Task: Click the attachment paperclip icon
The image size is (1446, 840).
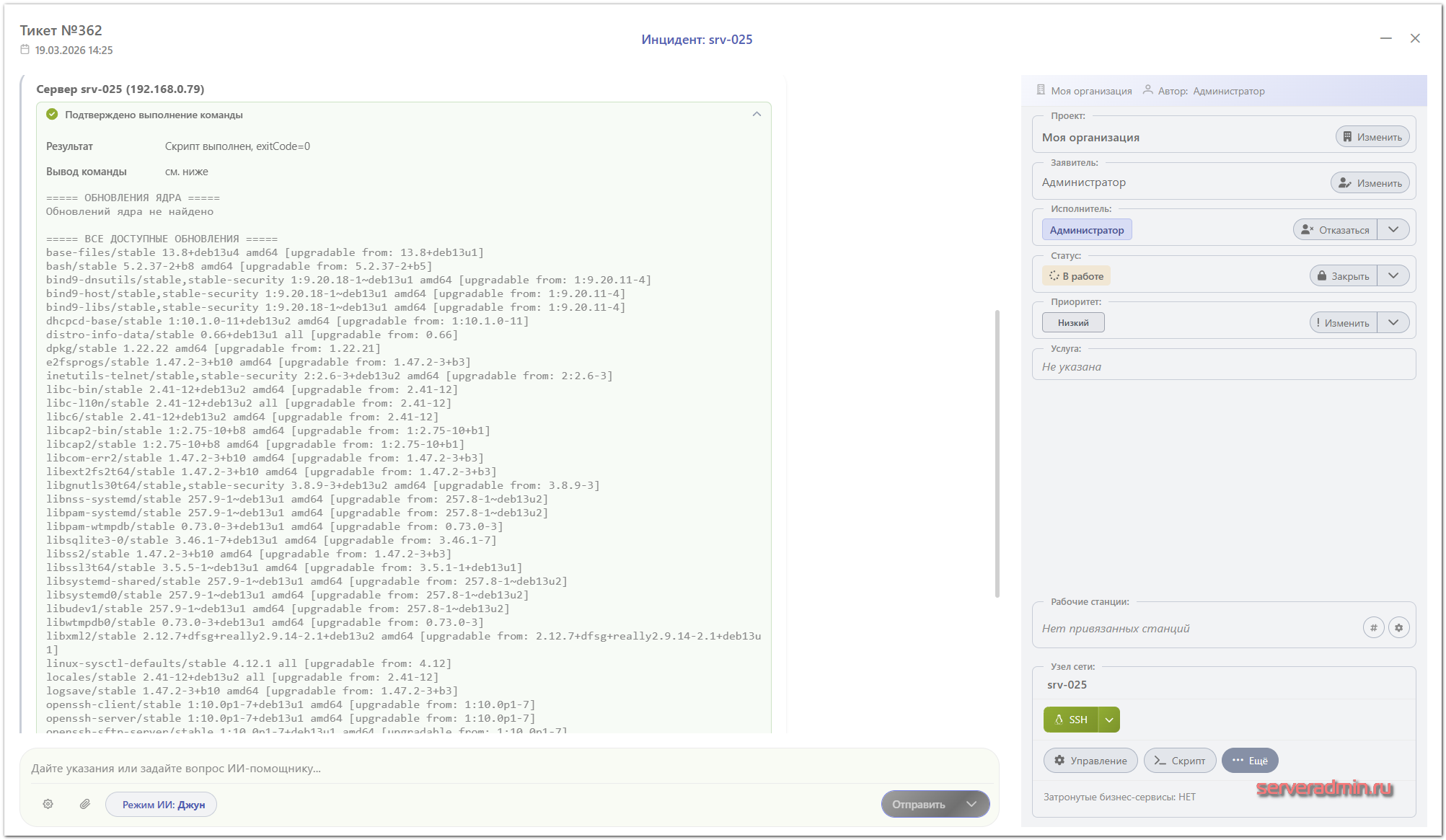Action: [85, 804]
